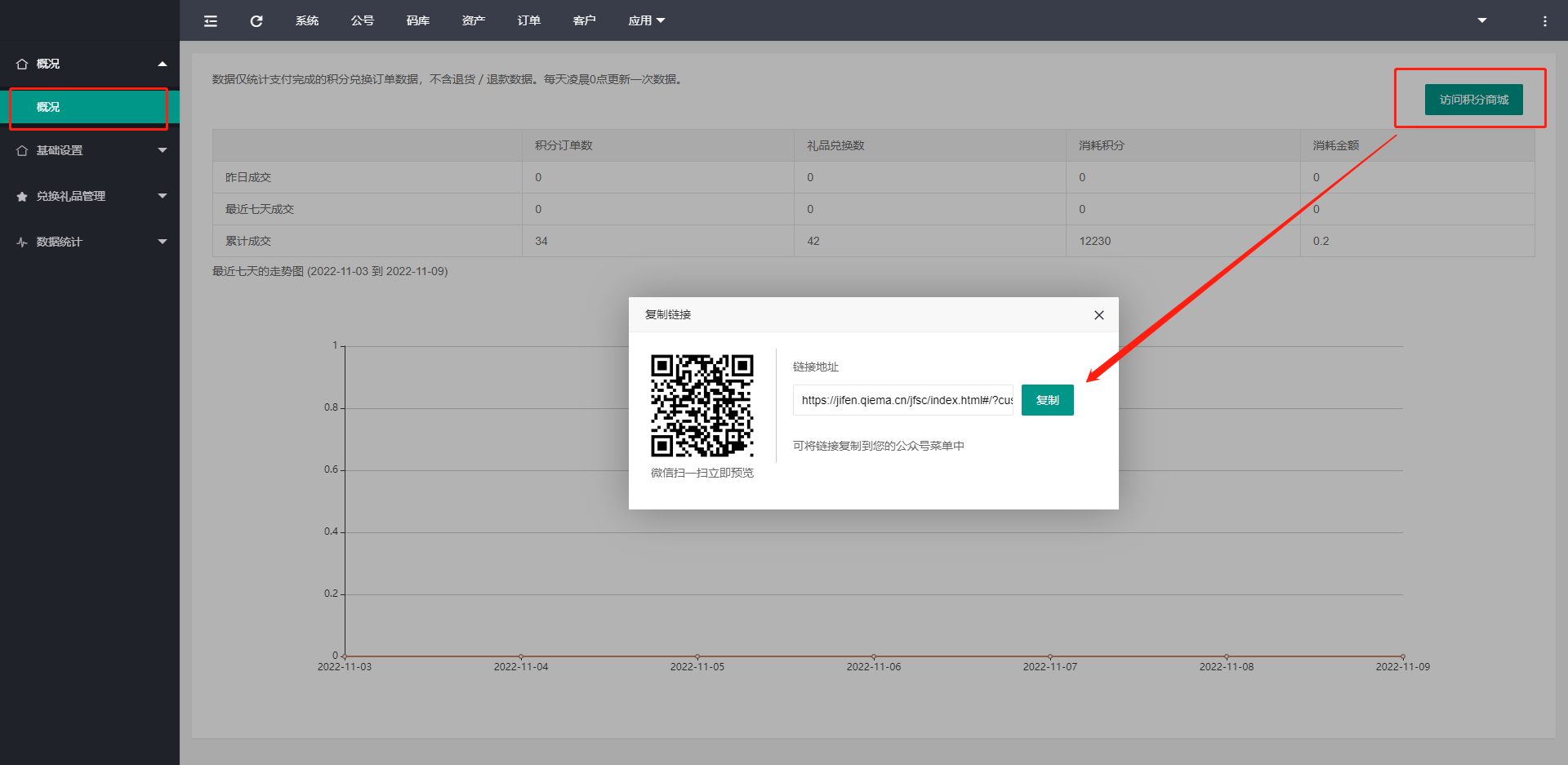Click the 可将链接复制到您的公众号菜单中 hint text

[879, 446]
